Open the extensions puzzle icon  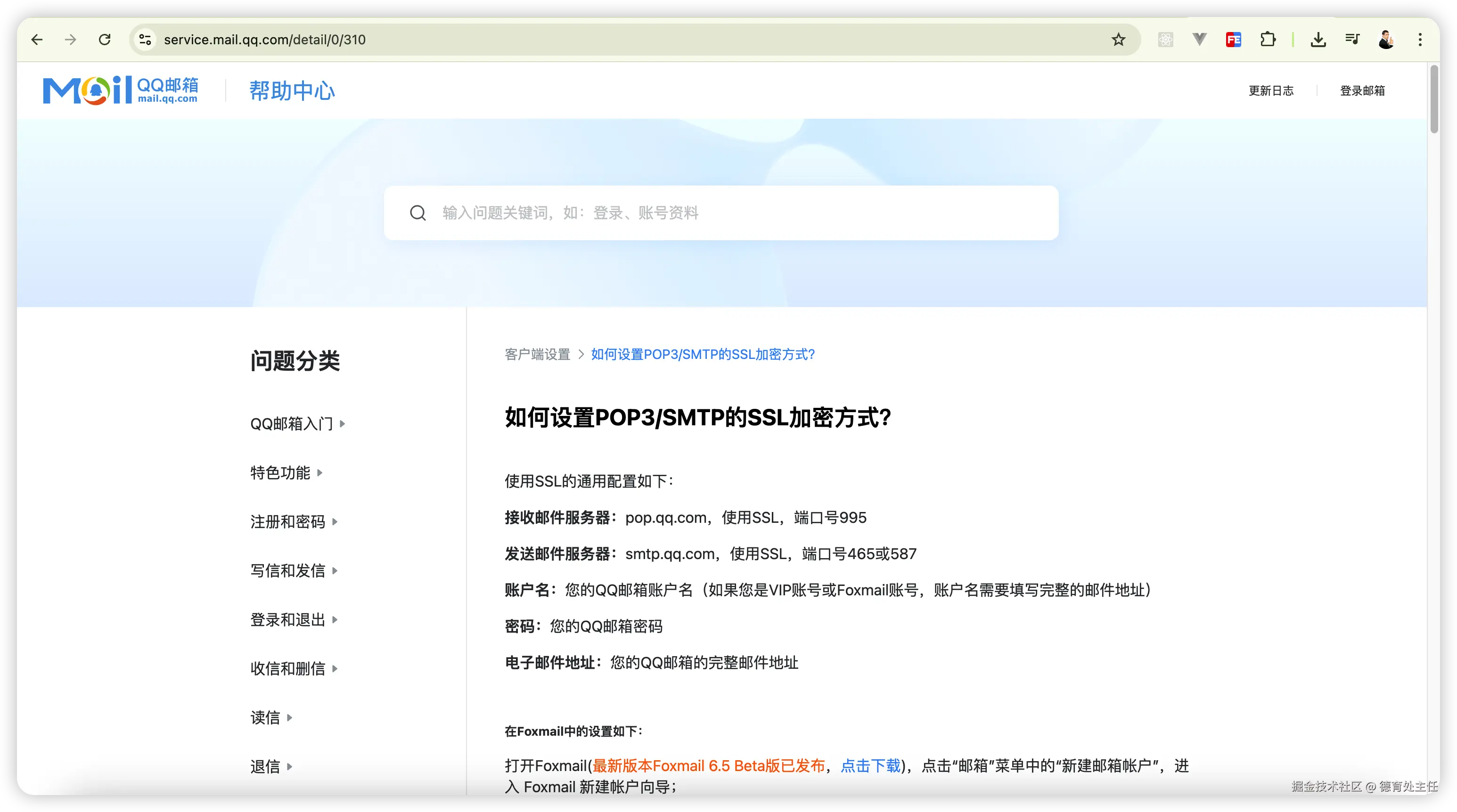[1268, 40]
